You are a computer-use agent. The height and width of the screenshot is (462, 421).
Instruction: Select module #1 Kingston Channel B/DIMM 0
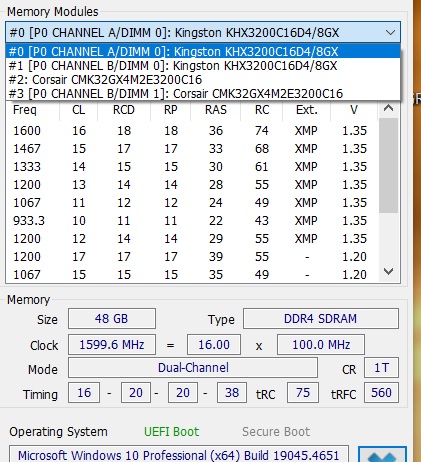click(x=203, y=66)
